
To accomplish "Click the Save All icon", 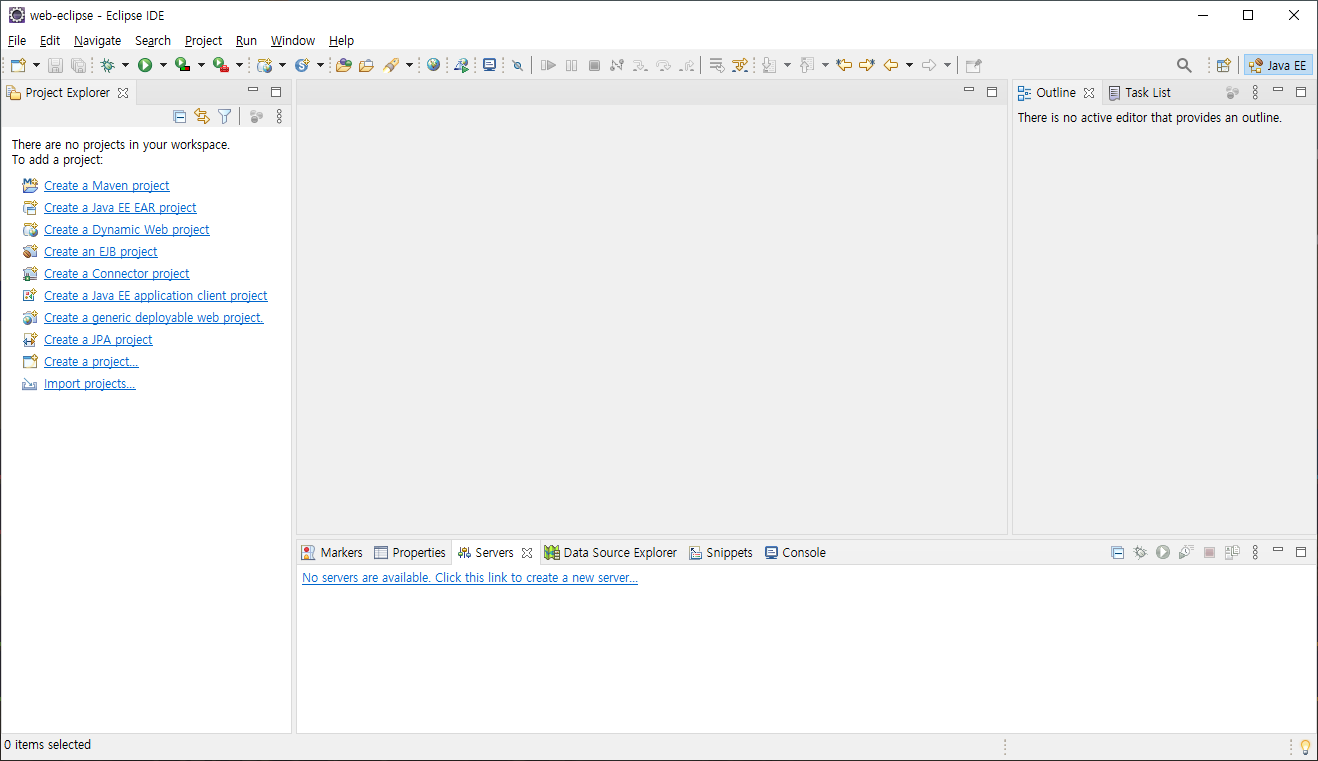I will click(x=78, y=65).
